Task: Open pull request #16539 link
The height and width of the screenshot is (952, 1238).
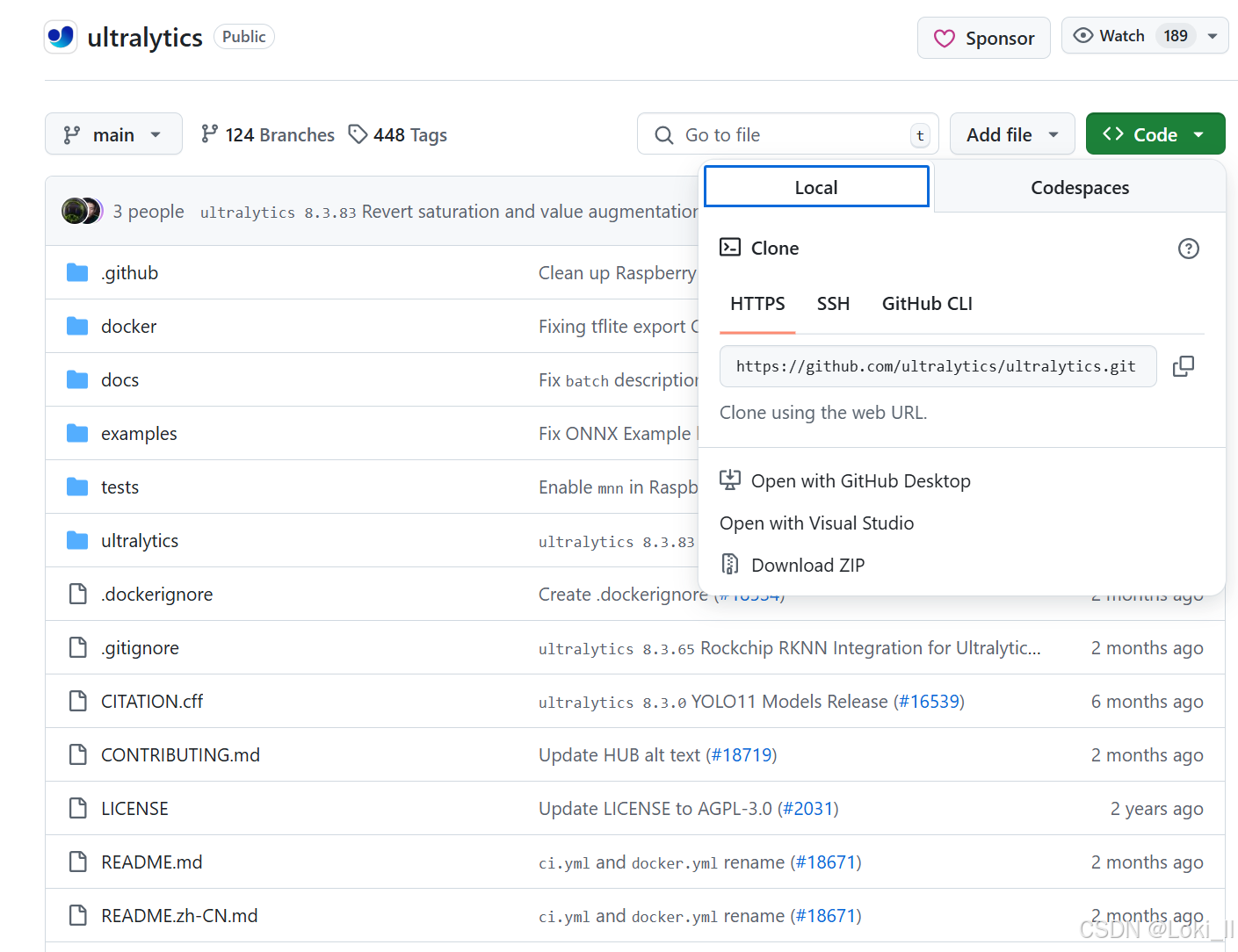Action: pyautogui.click(x=929, y=702)
